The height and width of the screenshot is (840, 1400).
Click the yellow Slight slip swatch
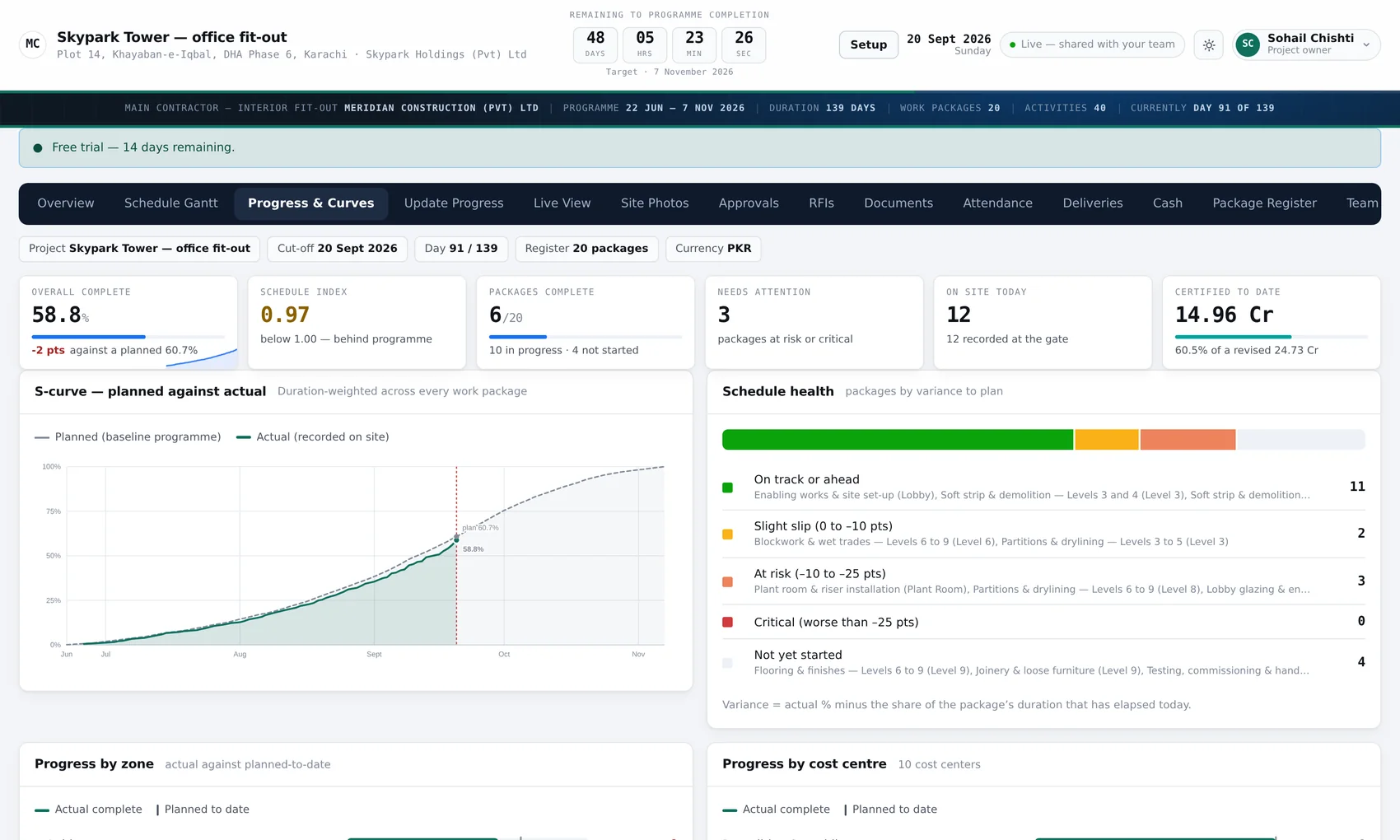click(727, 534)
